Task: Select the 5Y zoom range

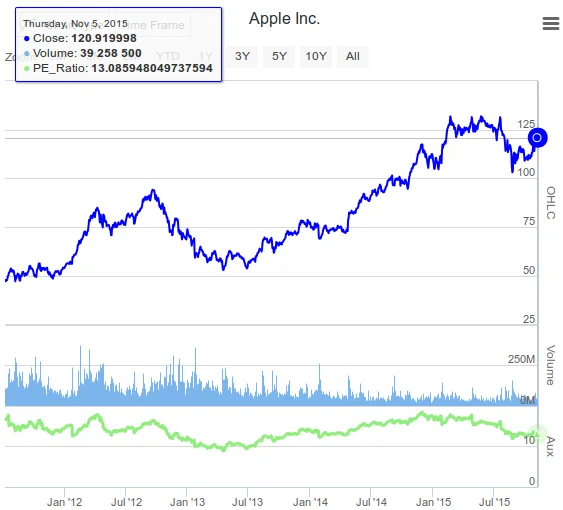Action: [279, 56]
